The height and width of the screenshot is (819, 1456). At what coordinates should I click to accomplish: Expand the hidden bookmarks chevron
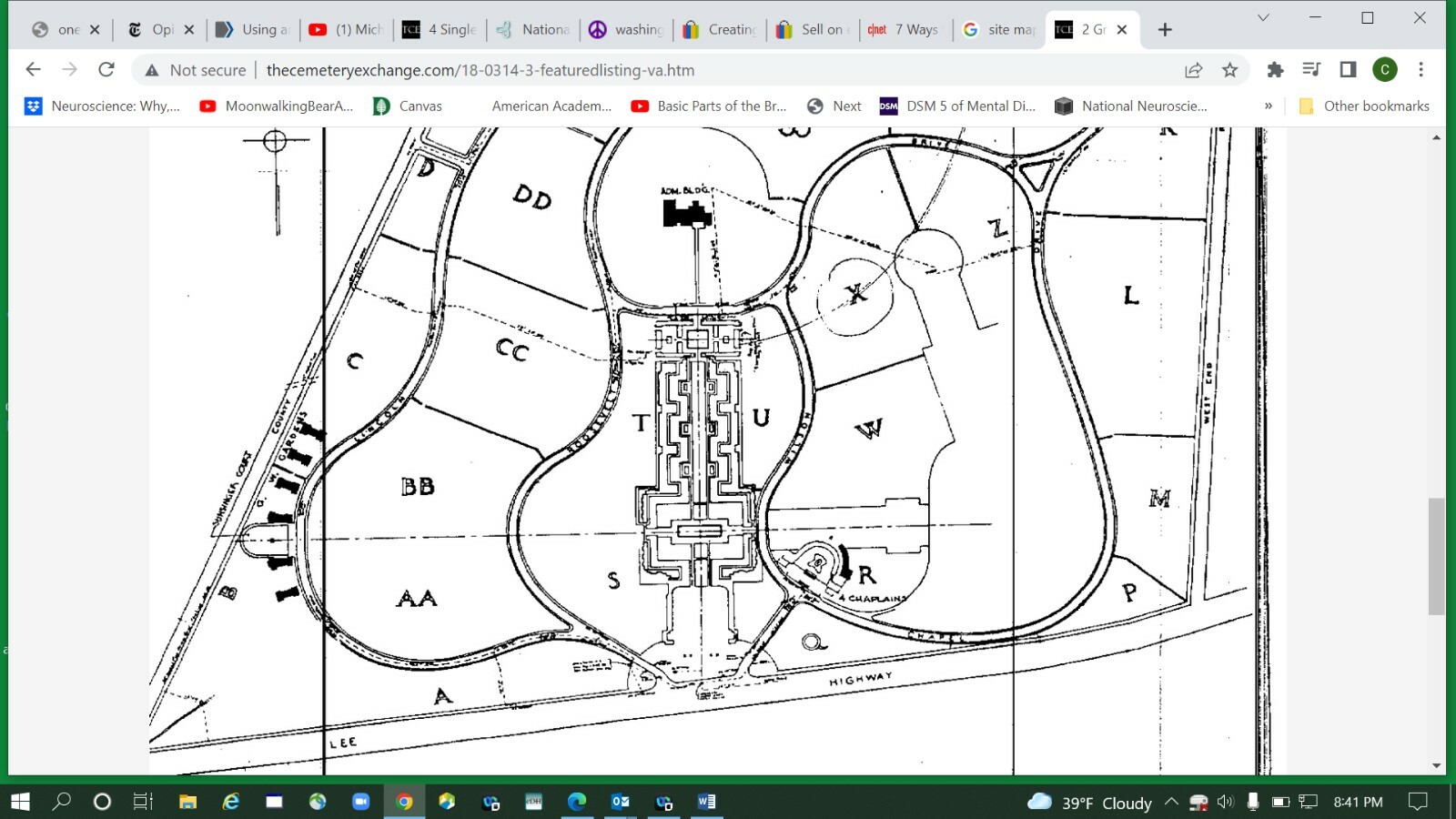tap(1269, 106)
